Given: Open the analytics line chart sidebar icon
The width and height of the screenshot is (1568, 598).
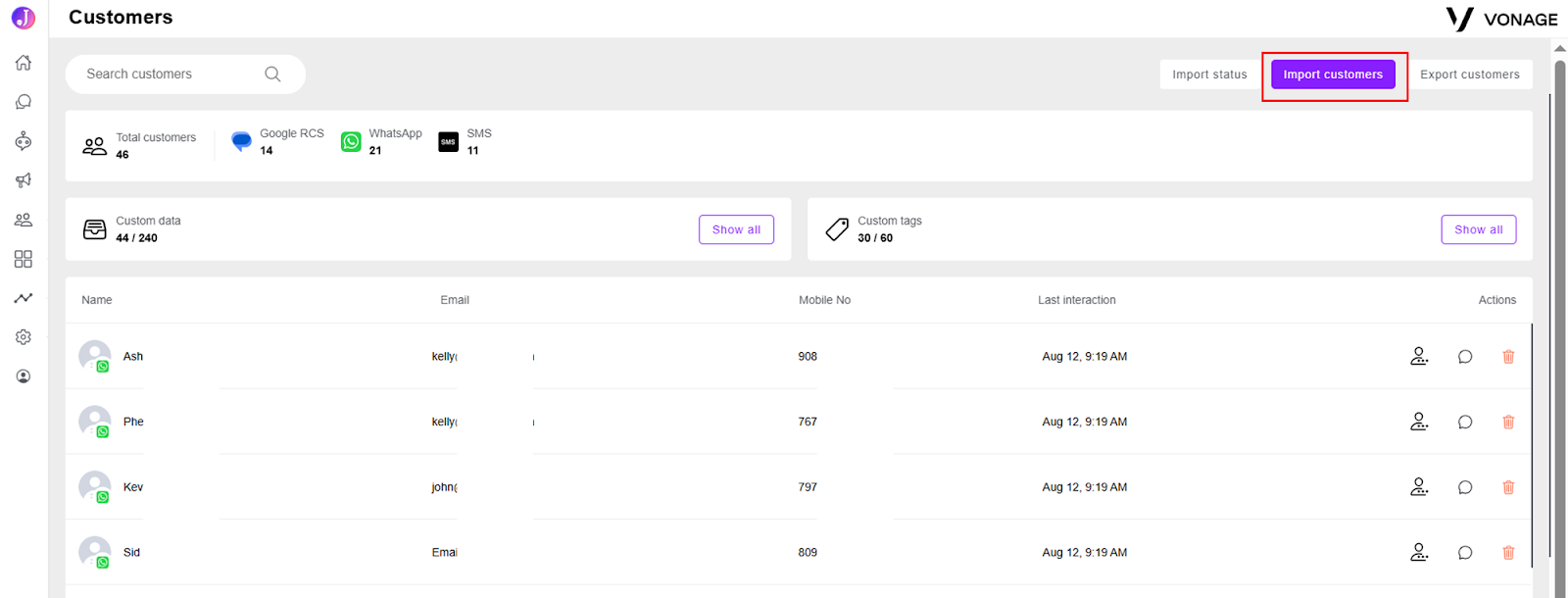Looking at the screenshot, I should point(24,298).
